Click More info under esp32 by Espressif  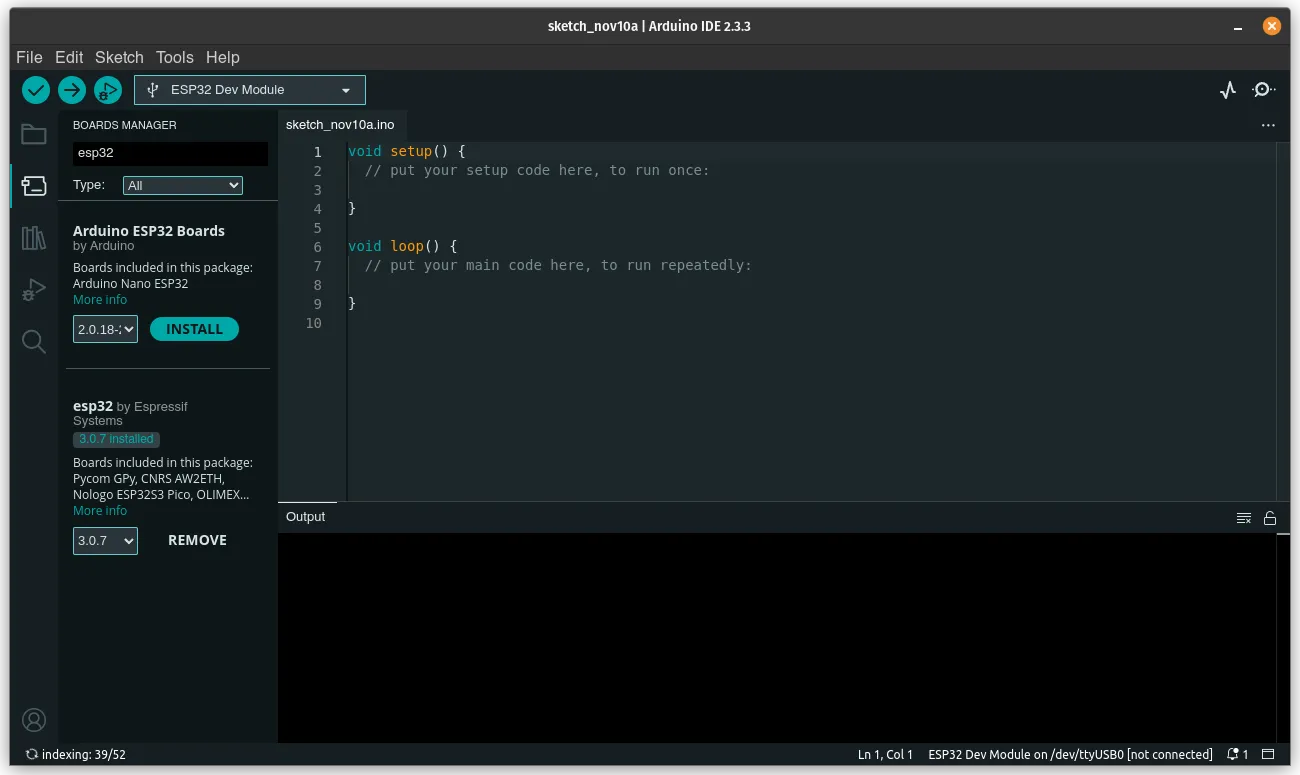pyautogui.click(x=99, y=510)
